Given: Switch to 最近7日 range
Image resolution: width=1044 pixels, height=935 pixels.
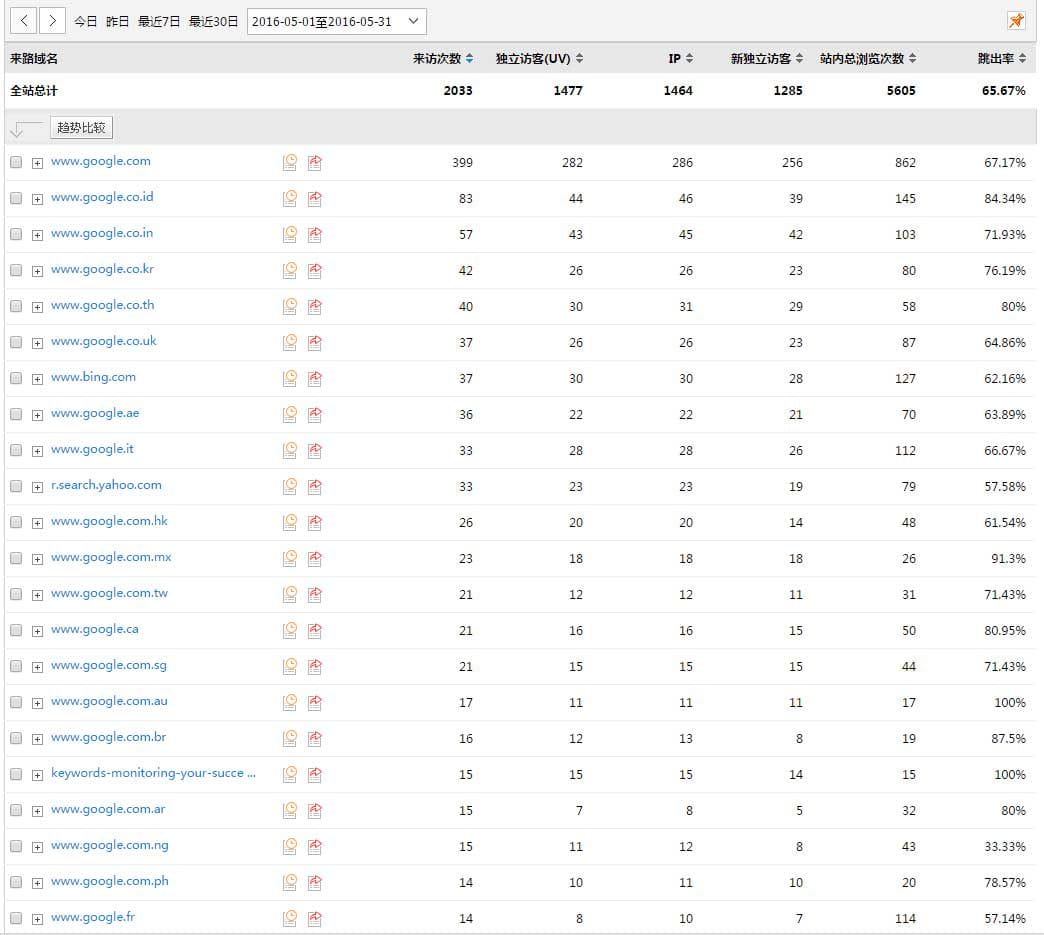Looking at the screenshot, I should pyautogui.click(x=158, y=21).
